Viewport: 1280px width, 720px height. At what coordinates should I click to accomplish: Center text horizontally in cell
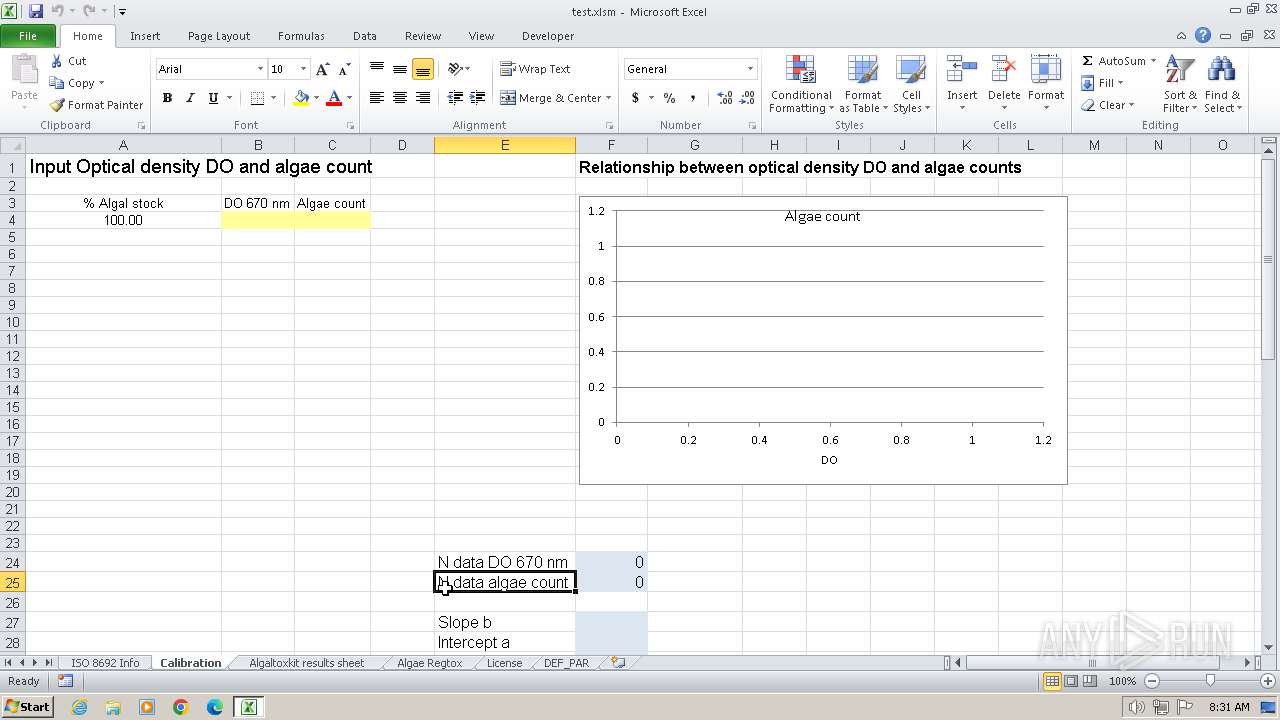pos(400,98)
